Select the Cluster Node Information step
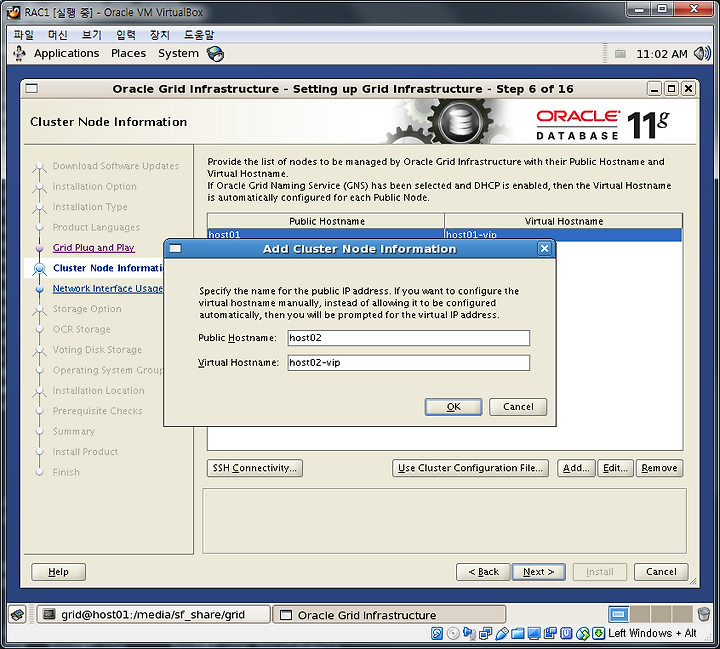This screenshot has height=649, width=720. [108, 268]
